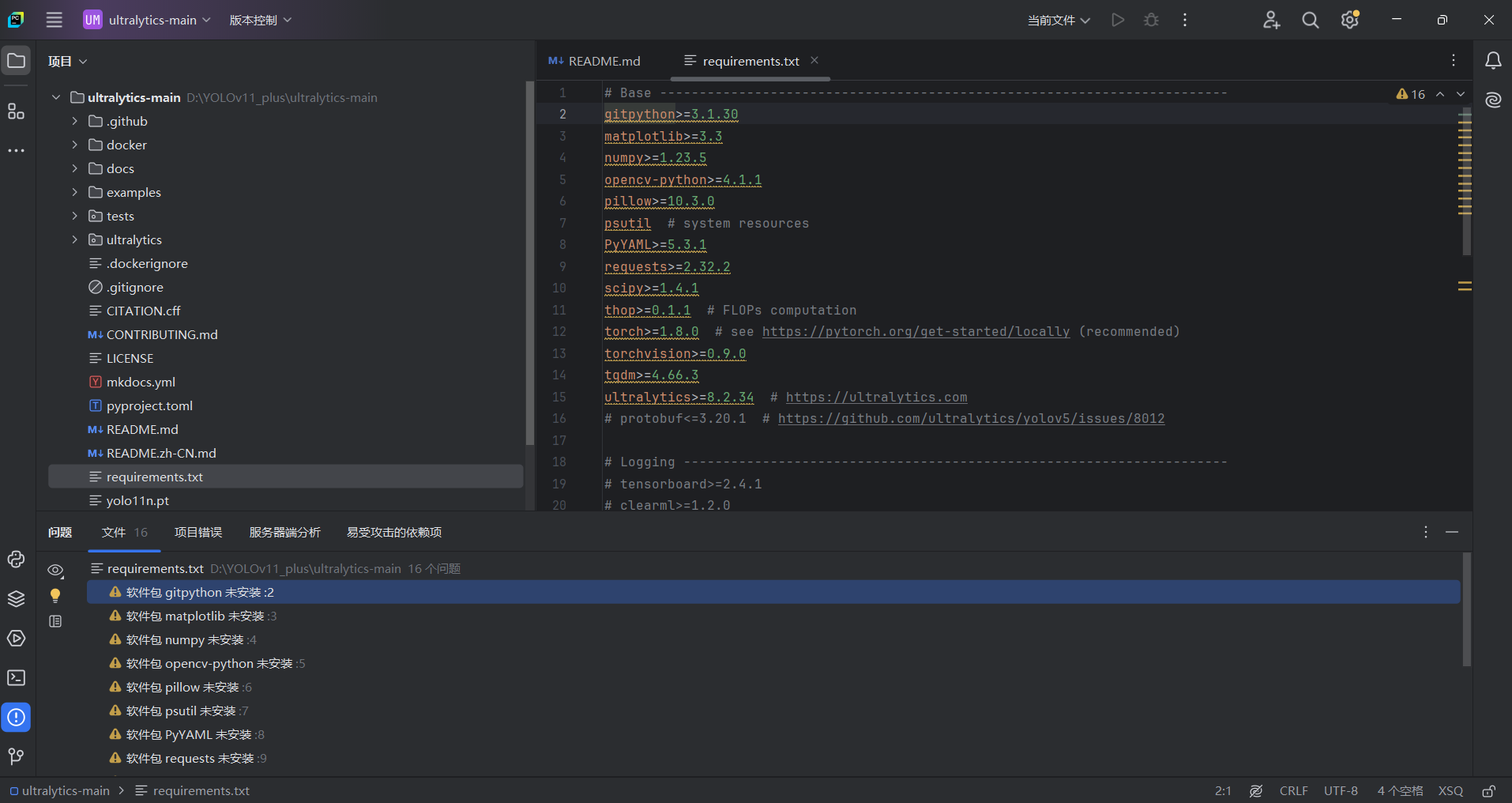Expand the tests folder

(75, 216)
